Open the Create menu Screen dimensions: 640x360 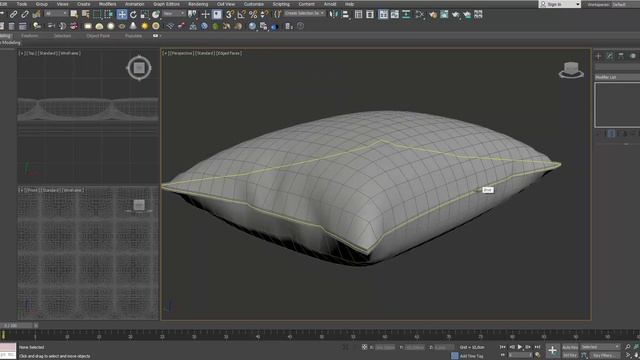83,4
